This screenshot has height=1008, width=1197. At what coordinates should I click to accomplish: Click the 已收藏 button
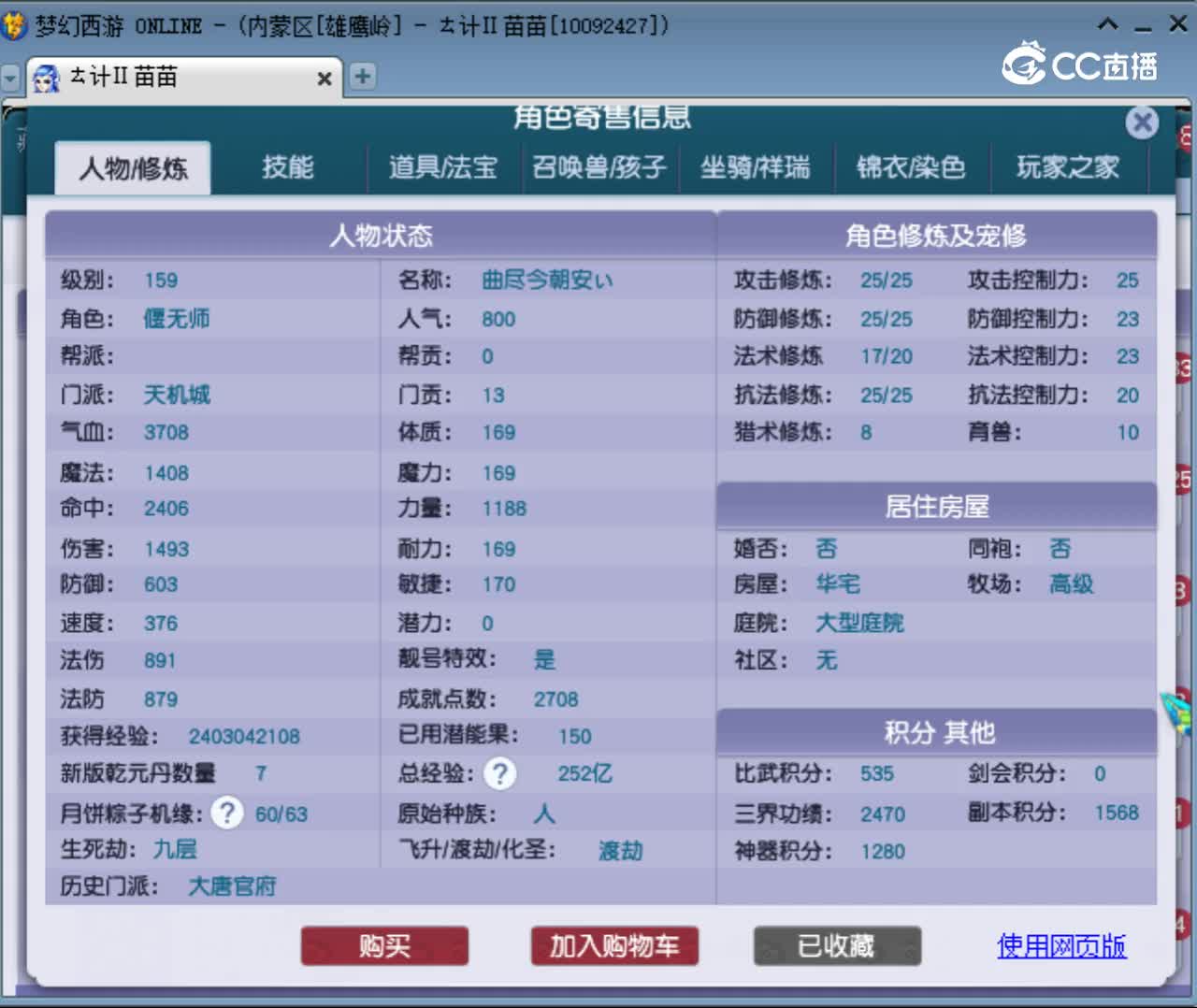coord(837,946)
